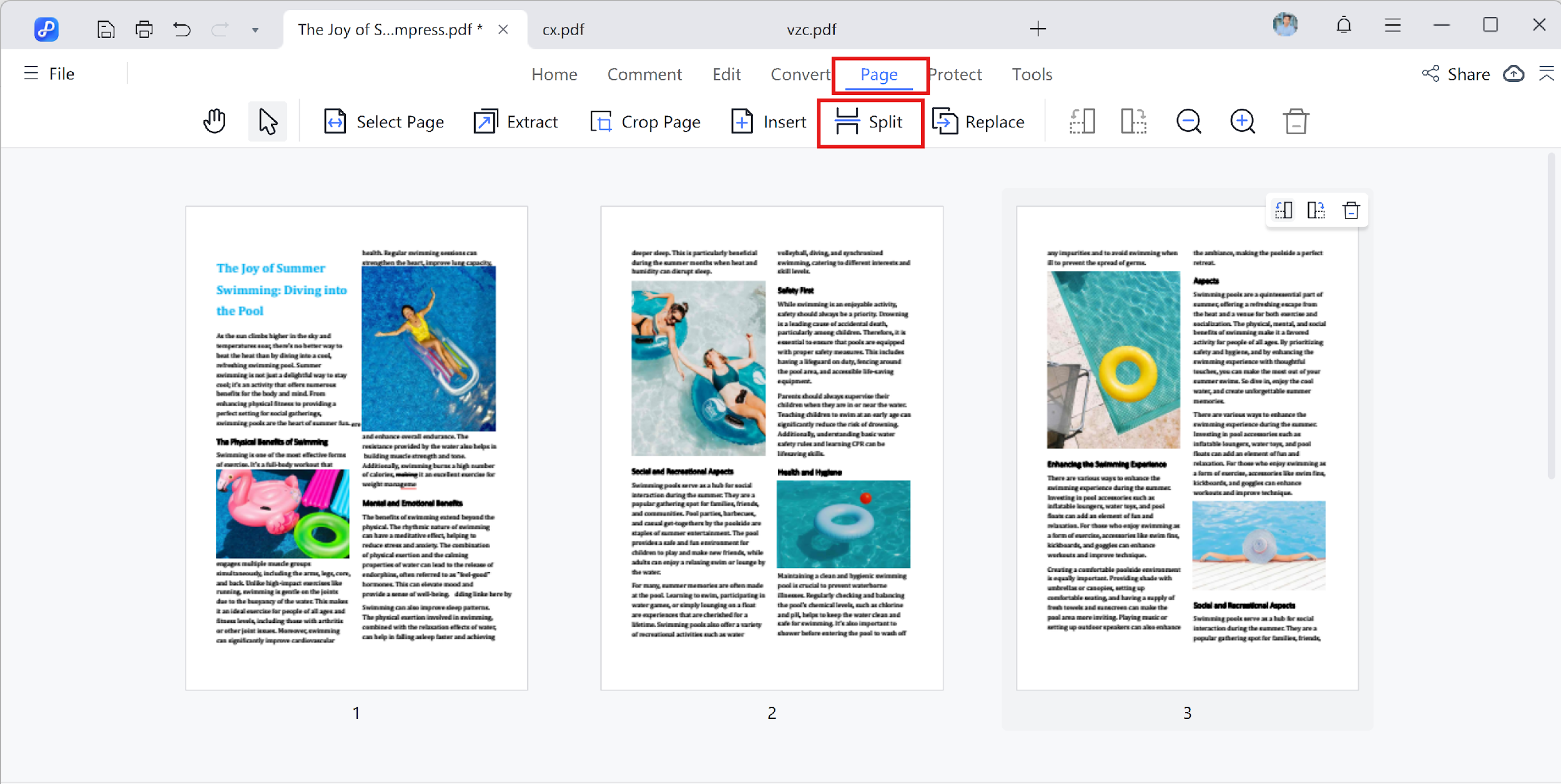Open a new document tab with the plus

[x=1038, y=29]
